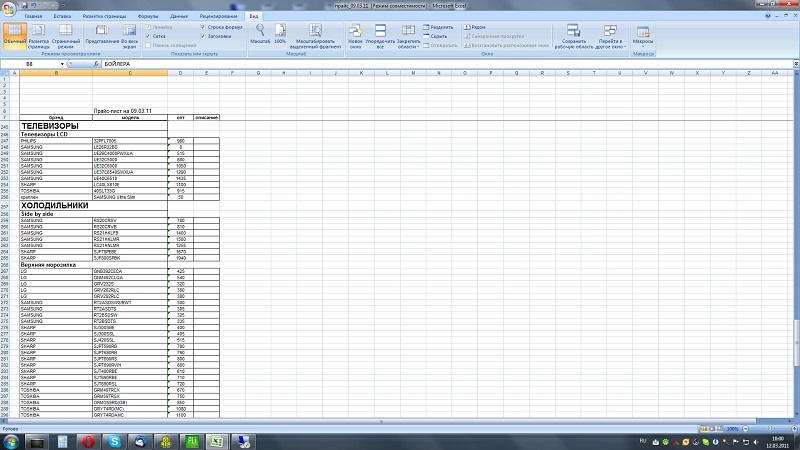800x450 pixels.
Task: Click the ribbon help icon
Action: point(768,16)
